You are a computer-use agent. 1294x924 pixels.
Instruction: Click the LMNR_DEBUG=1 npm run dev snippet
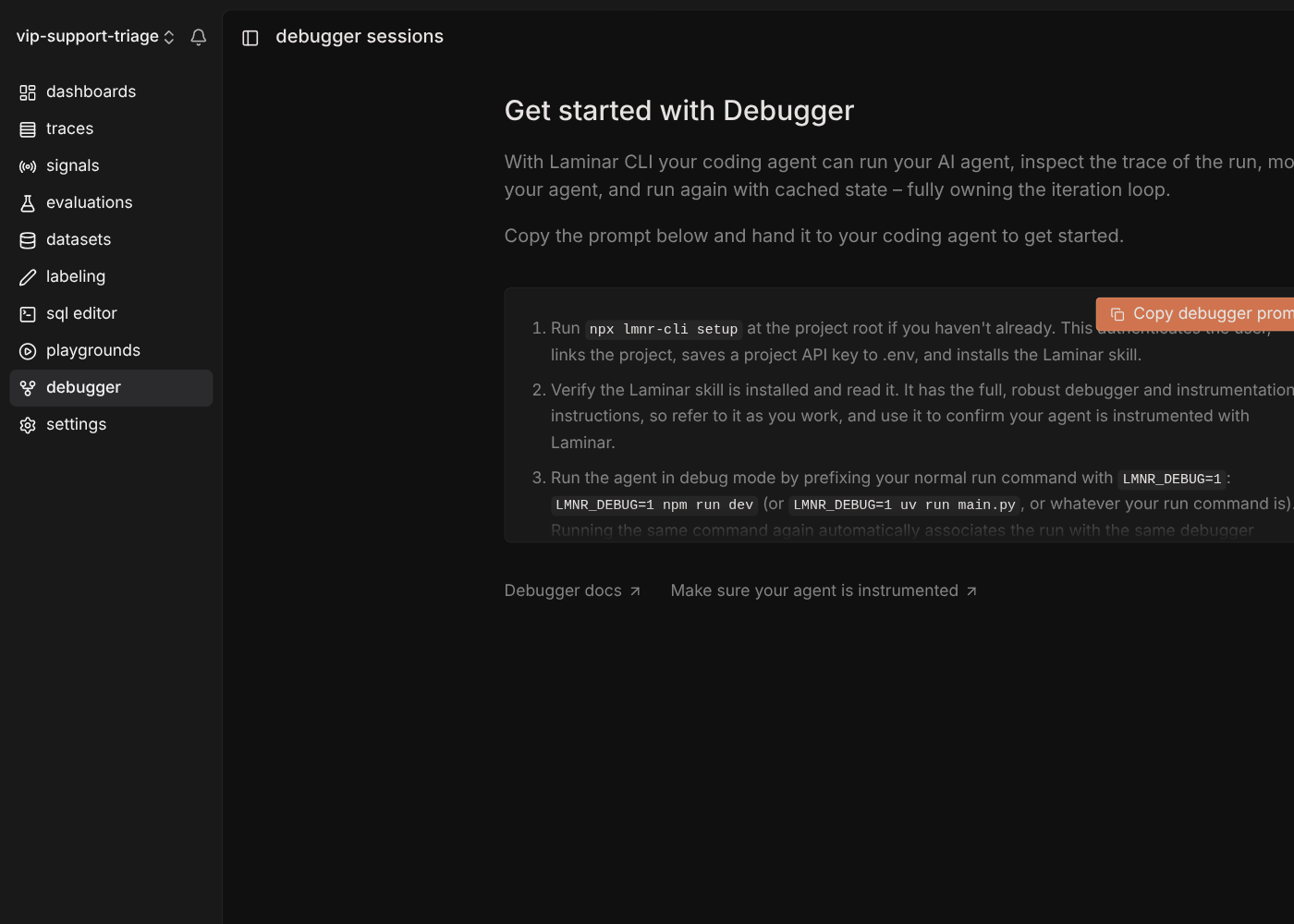coord(654,505)
